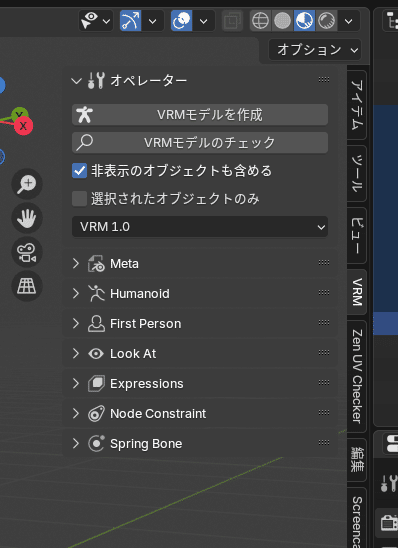The width and height of the screenshot is (398, 548).
Task: Uncheck 非表示のオブジェクトも含める checkbox
Action: coord(79,171)
